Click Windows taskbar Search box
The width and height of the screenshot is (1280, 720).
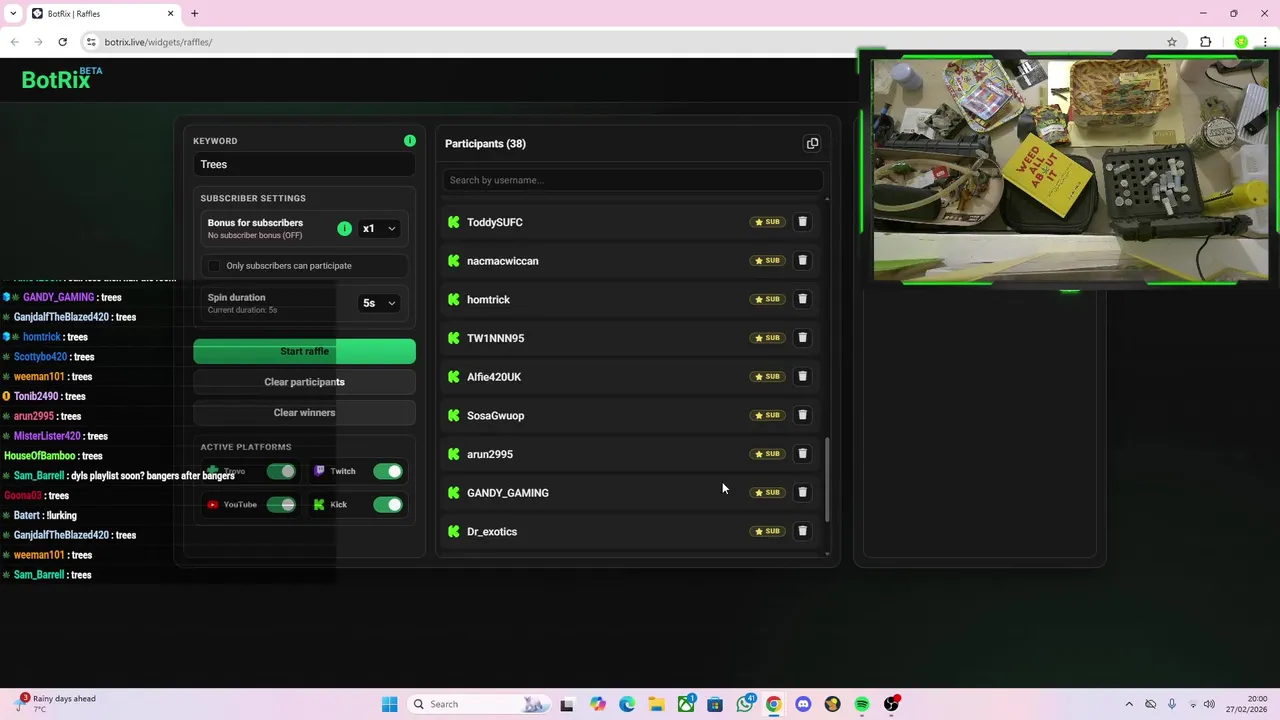(x=481, y=704)
